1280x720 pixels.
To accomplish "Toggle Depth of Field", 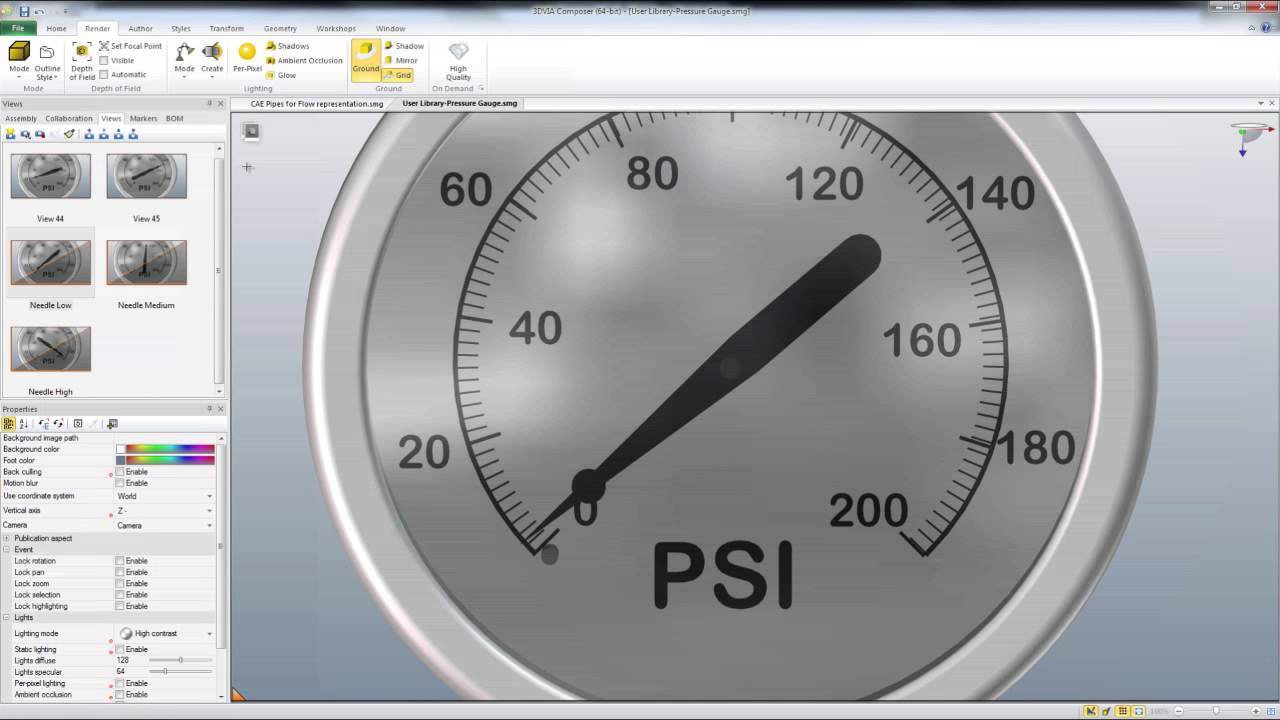I will [82, 62].
